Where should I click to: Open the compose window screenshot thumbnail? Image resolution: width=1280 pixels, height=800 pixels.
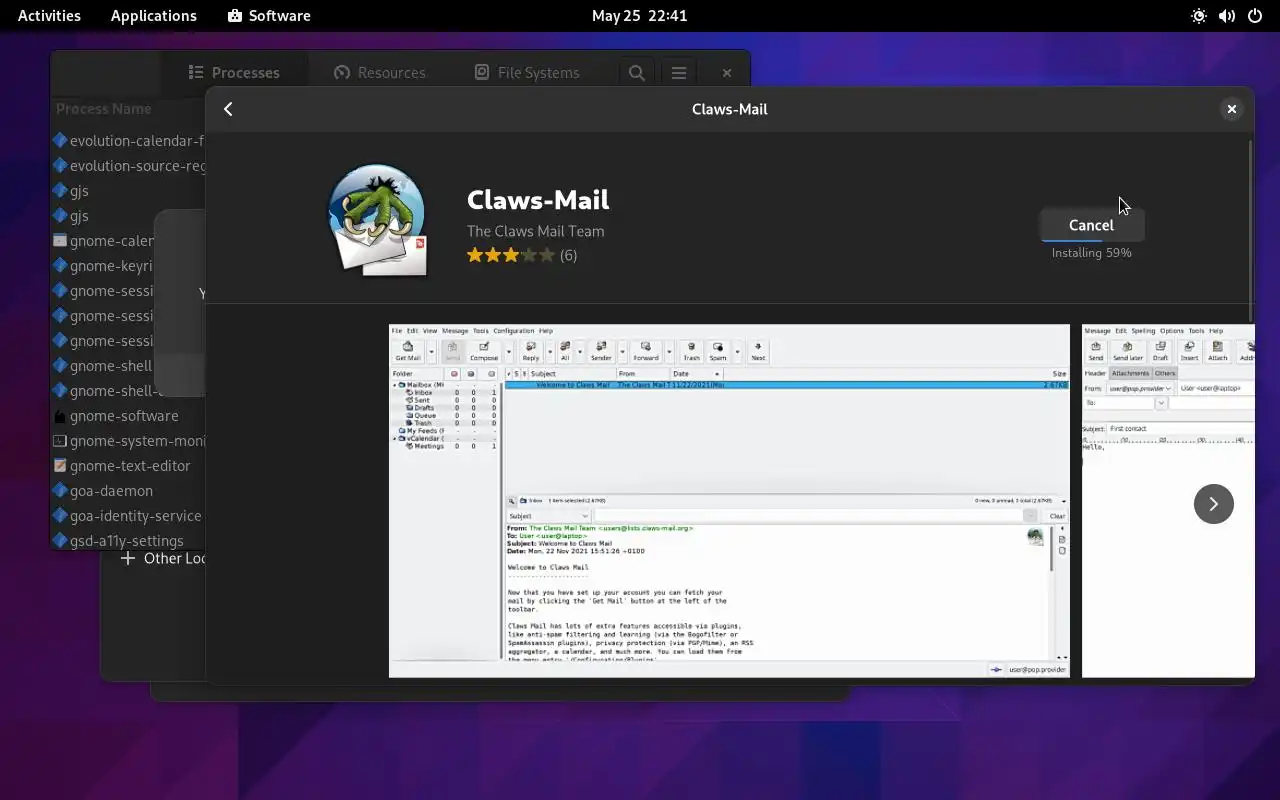click(1168, 500)
